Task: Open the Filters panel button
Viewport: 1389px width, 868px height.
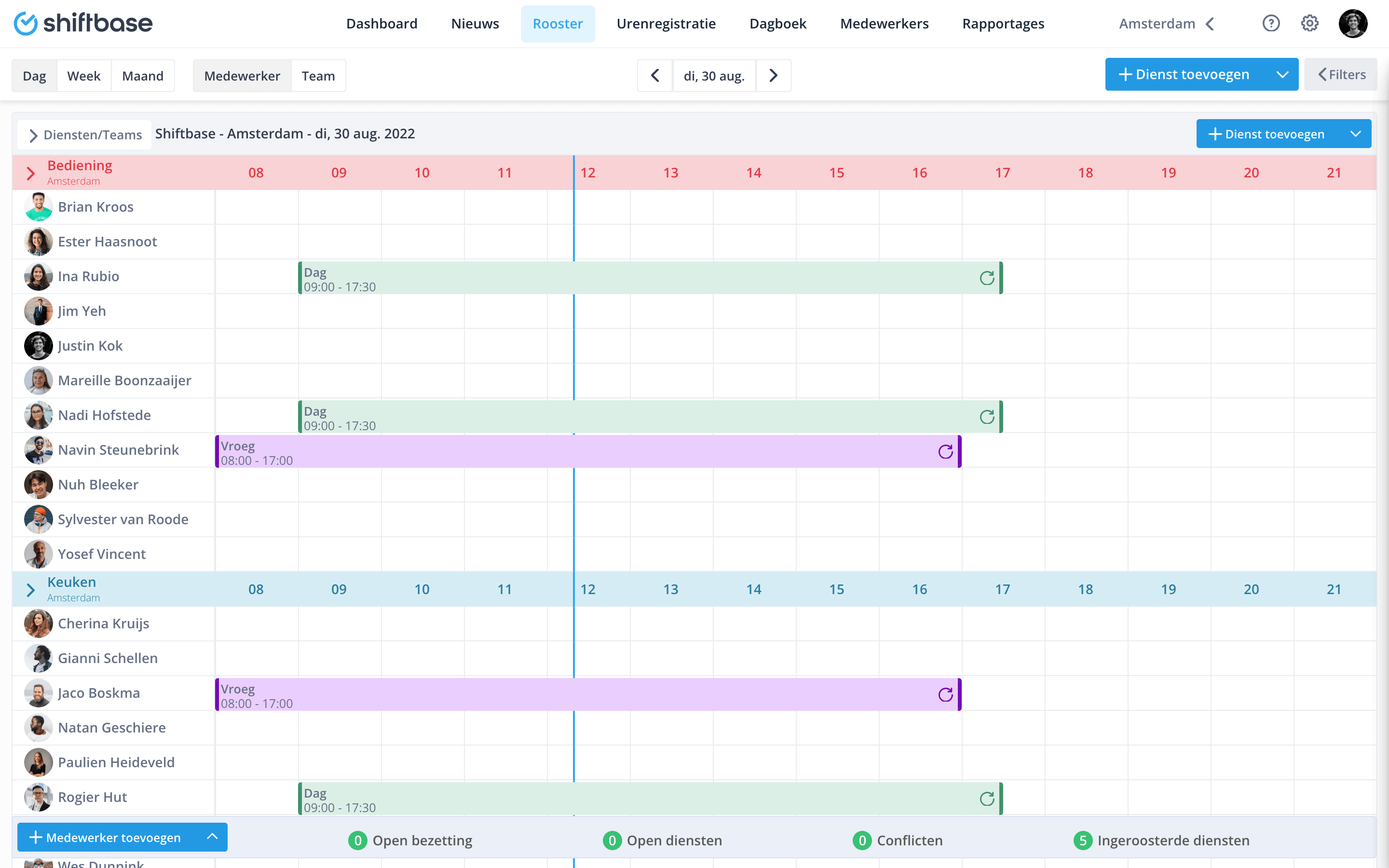Action: click(x=1341, y=75)
